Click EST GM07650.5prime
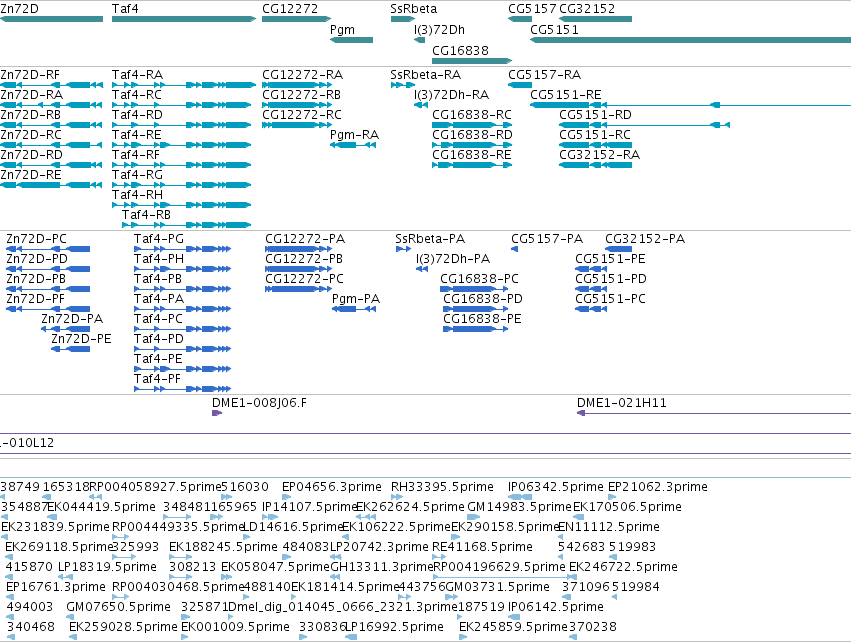The width and height of the screenshot is (851, 642). pos(118,607)
